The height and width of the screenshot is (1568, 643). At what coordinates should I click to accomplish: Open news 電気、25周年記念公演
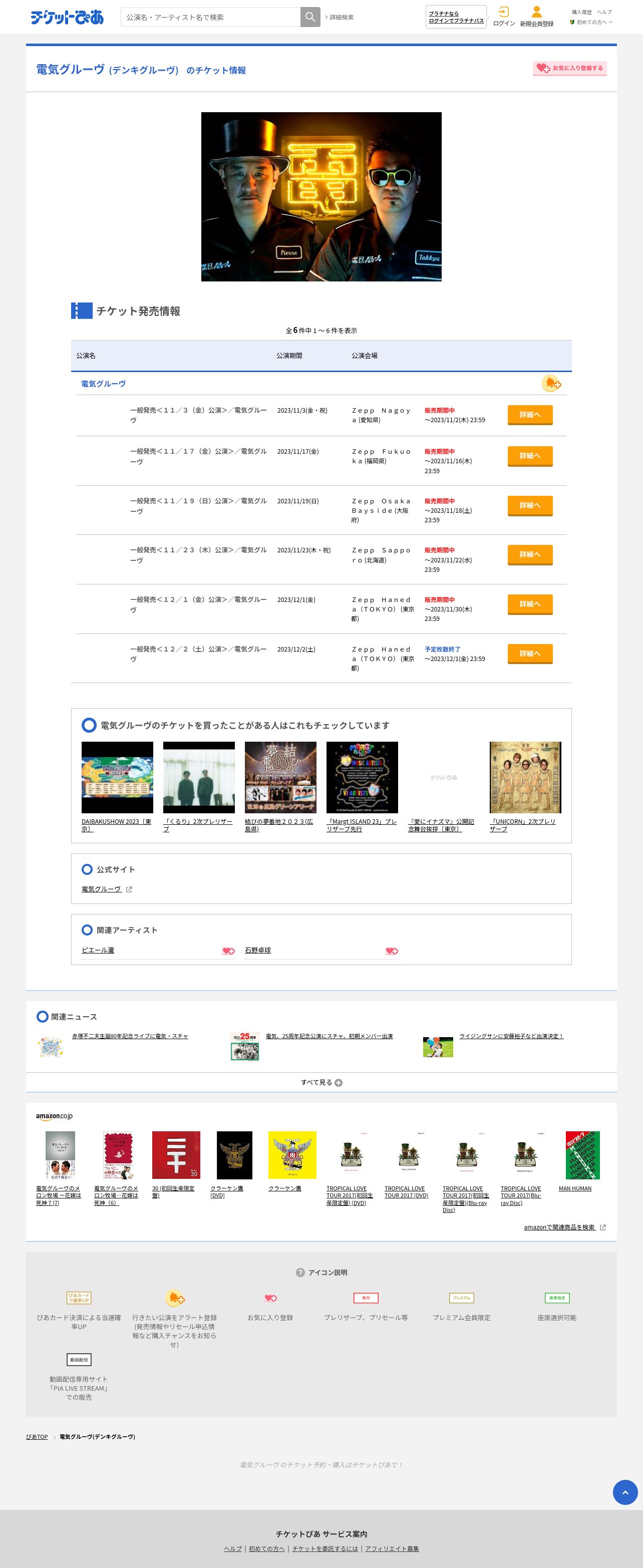(330, 1036)
